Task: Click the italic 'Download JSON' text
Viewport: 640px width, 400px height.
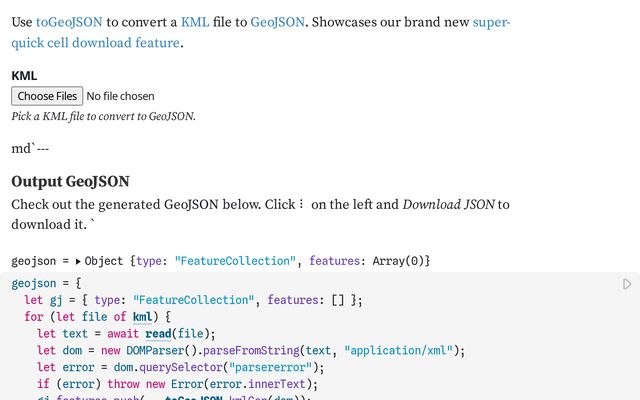Action: (449, 204)
